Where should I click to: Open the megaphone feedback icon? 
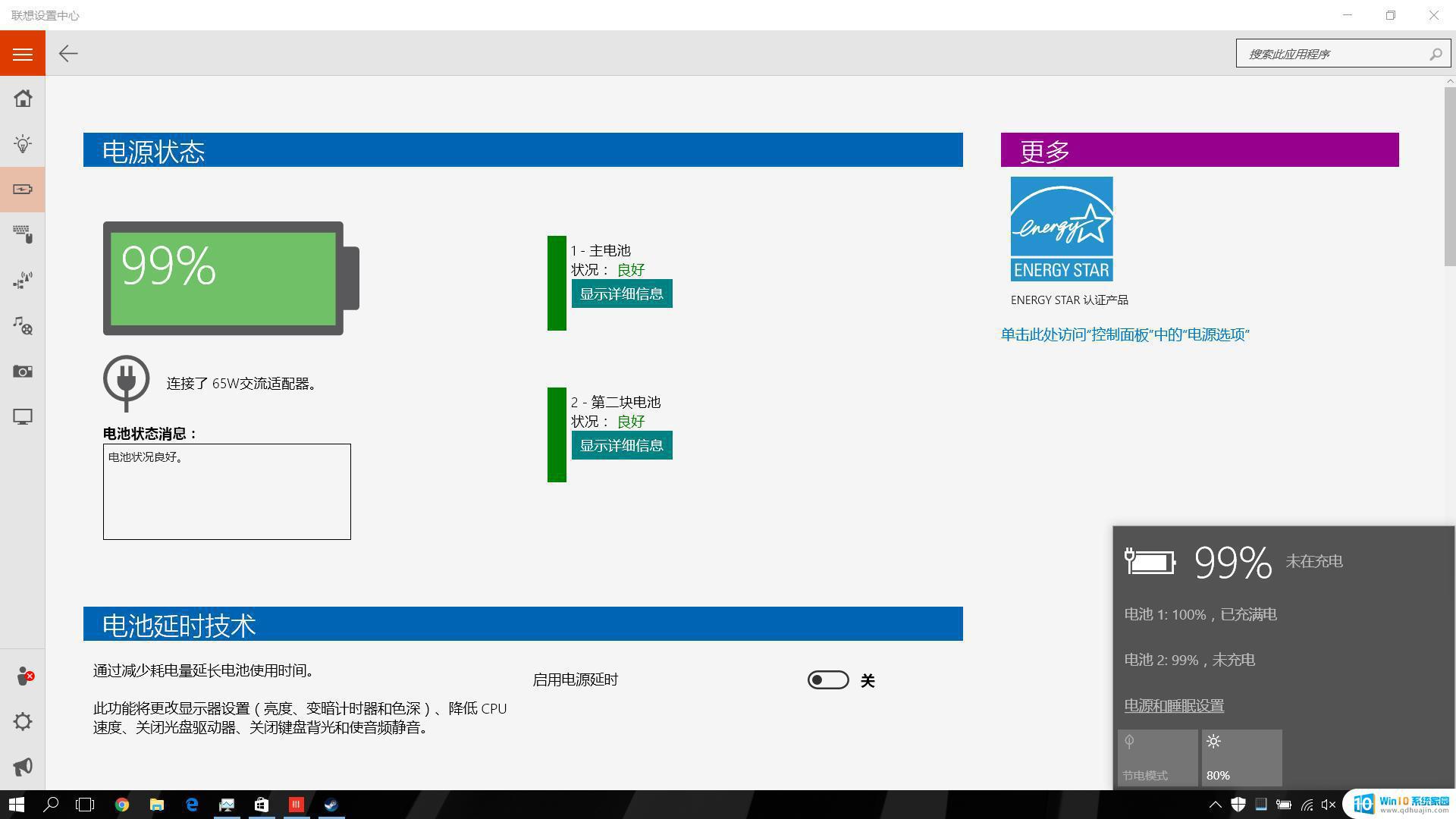[x=23, y=767]
